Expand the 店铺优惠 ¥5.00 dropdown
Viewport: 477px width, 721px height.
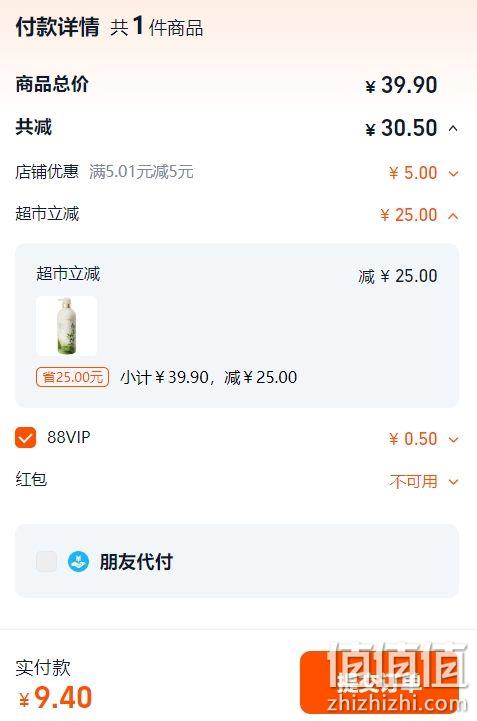point(454,173)
